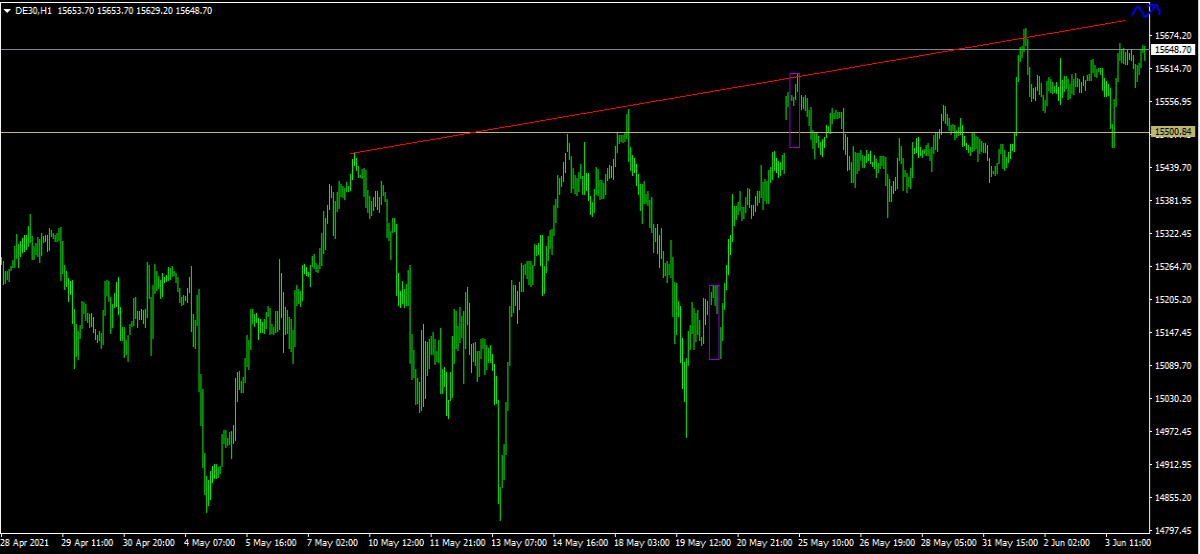Click the 10 May 12:00 time label
1200x554 pixels.
pyautogui.click(x=397, y=544)
